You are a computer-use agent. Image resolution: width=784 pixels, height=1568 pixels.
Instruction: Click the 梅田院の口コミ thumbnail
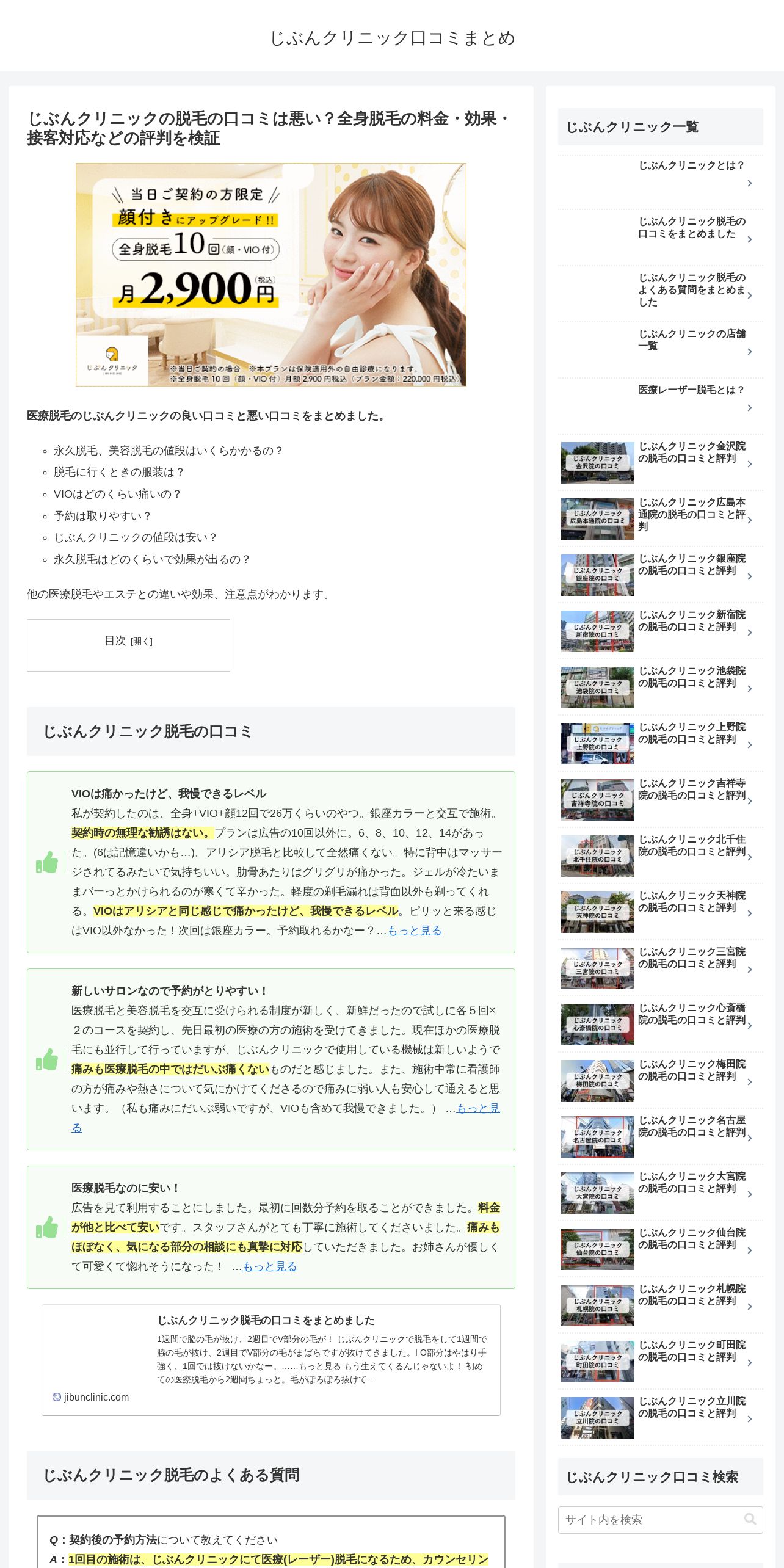click(x=597, y=1081)
